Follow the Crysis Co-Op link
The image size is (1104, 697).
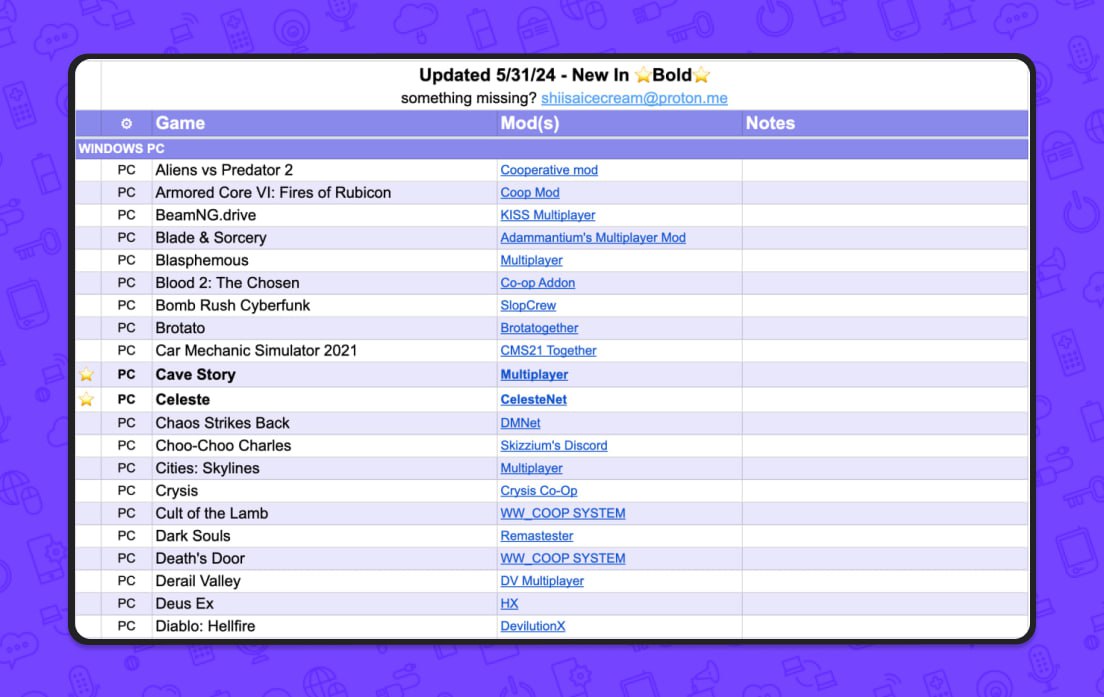pyautogui.click(x=539, y=491)
